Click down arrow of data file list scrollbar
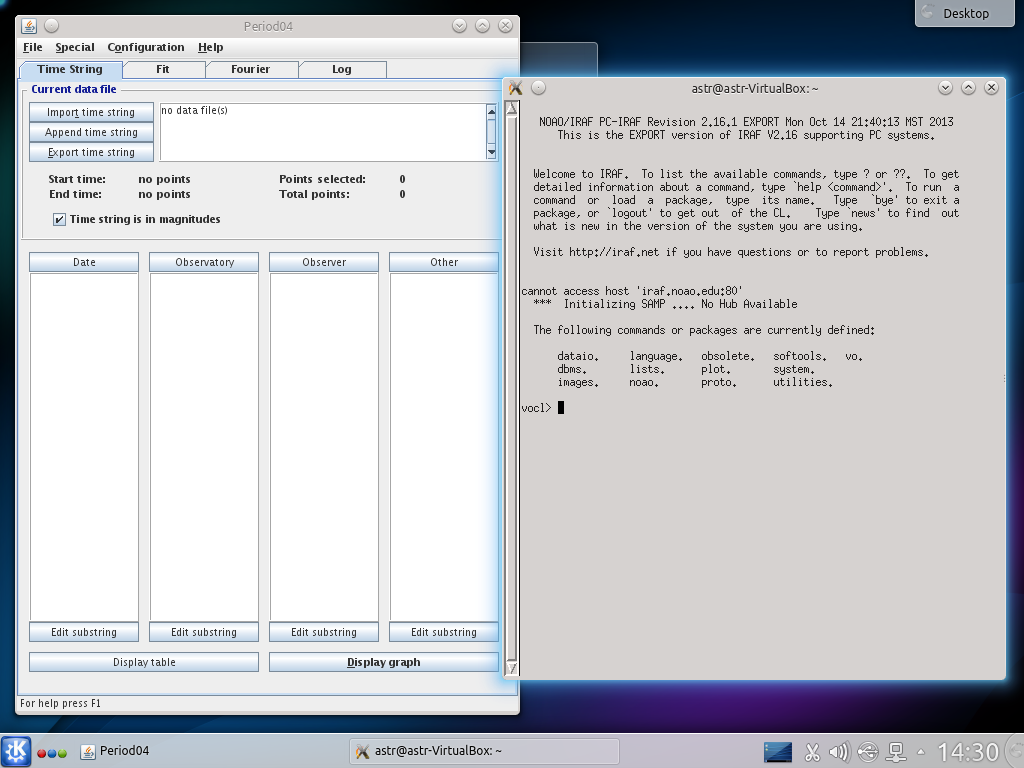The width and height of the screenshot is (1024, 768). click(491, 152)
